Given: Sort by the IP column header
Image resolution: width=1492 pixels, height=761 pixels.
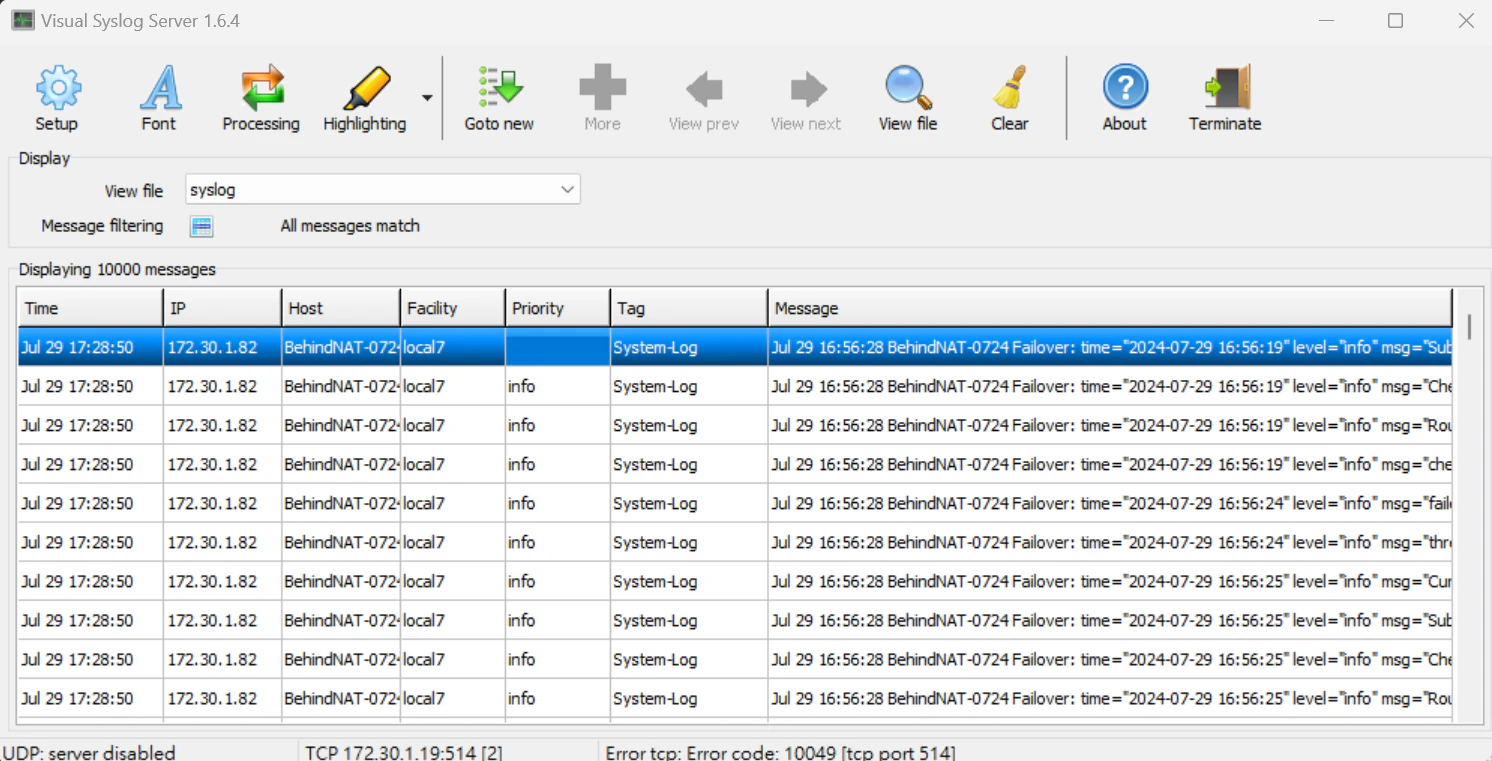Looking at the screenshot, I should click(222, 308).
